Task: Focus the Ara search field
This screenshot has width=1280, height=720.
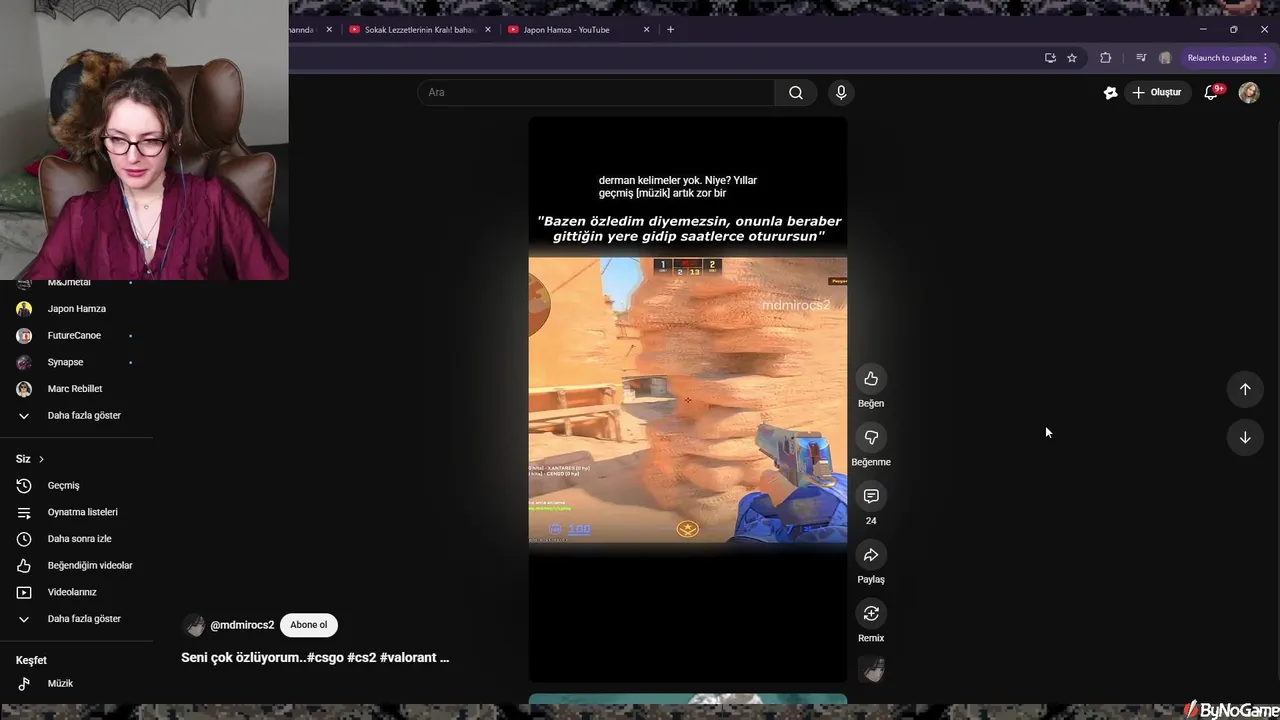Action: pyautogui.click(x=597, y=92)
